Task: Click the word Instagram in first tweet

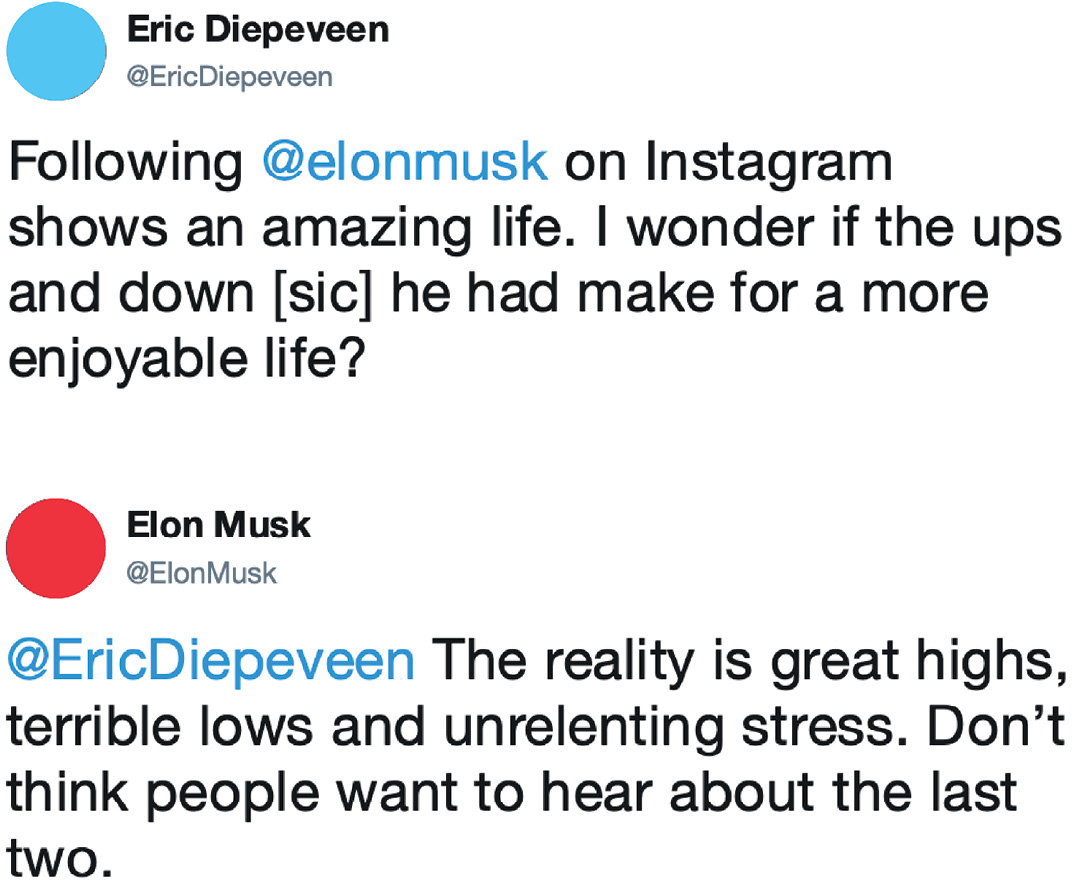Action: [769, 165]
